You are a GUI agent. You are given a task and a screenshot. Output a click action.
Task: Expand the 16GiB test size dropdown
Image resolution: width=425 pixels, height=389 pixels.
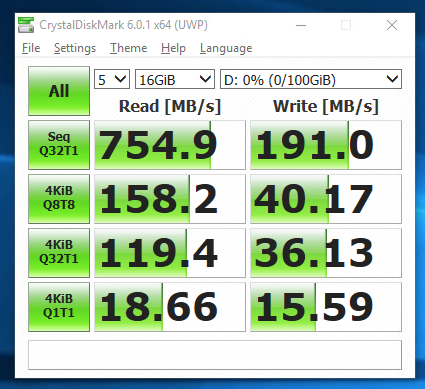coord(174,79)
